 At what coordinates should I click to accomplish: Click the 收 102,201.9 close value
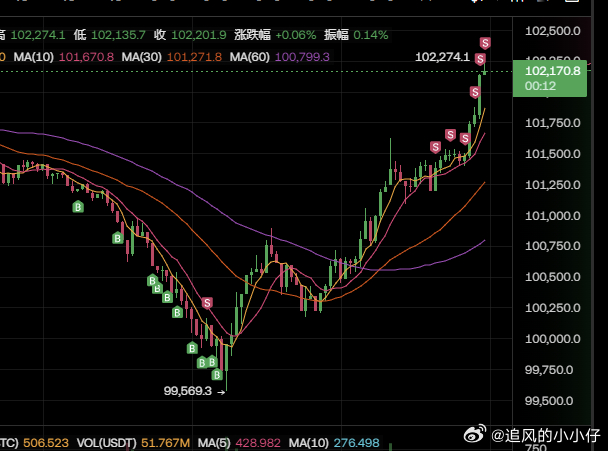coord(190,35)
